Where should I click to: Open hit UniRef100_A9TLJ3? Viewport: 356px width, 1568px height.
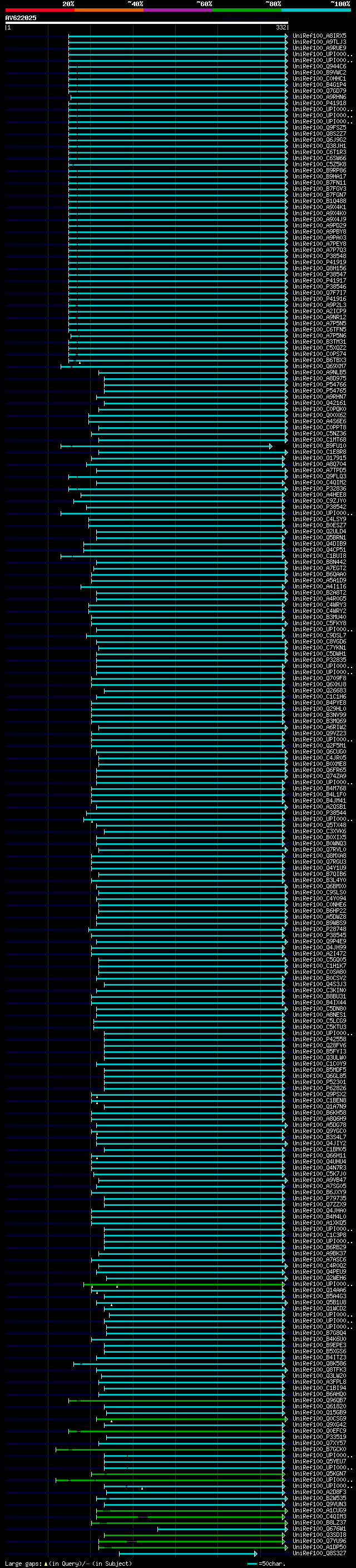[x=319, y=42]
